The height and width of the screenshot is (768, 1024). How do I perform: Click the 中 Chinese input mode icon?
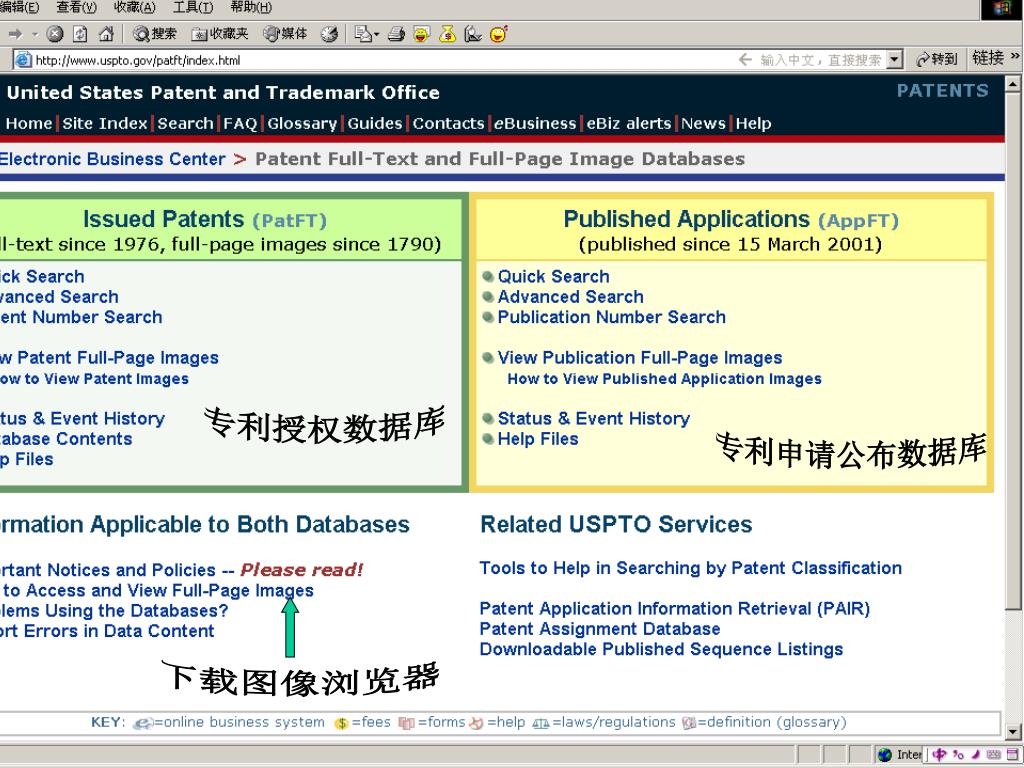pos(939,754)
